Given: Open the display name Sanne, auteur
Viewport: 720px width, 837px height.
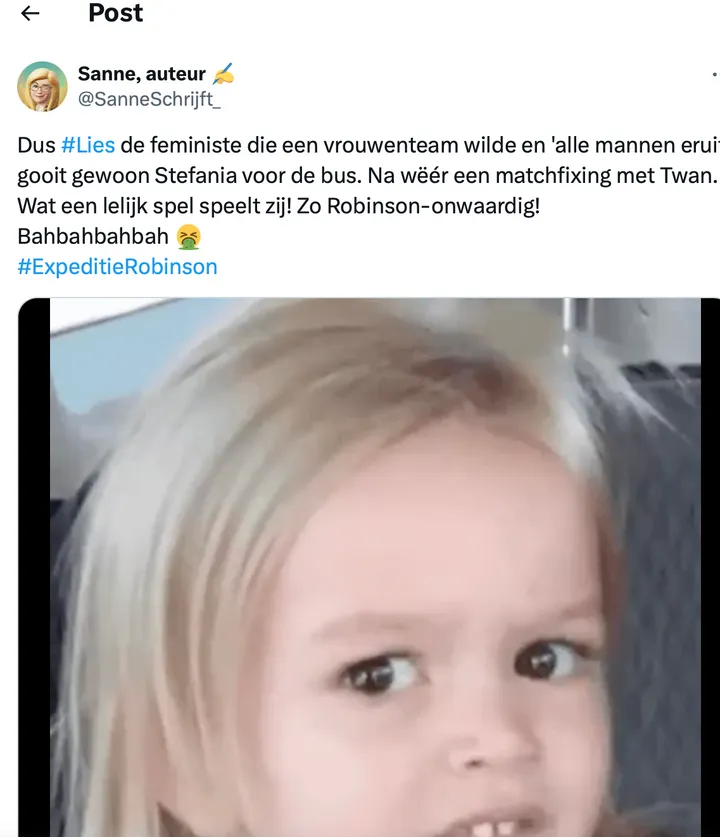Looking at the screenshot, I should click(x=141, y=74).
